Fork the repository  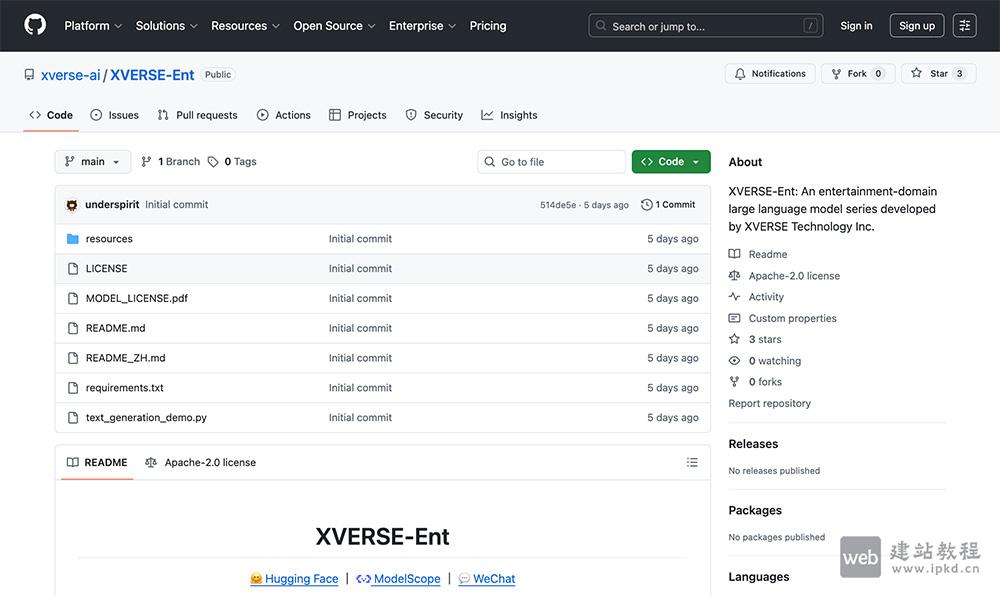858,73
